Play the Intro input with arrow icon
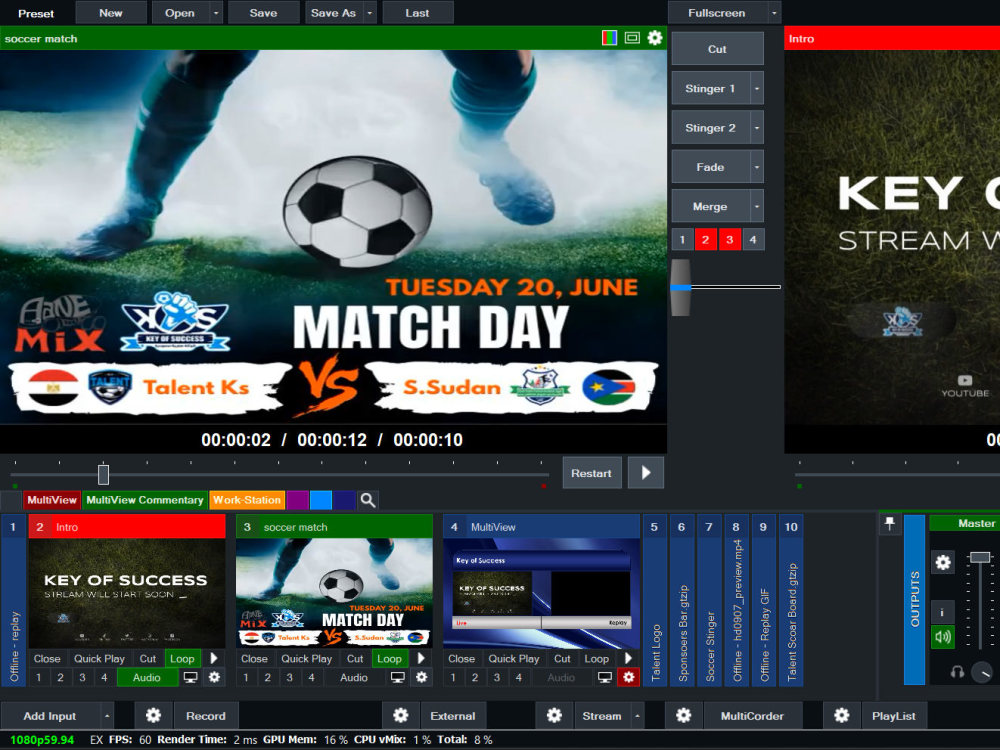This screenshot has width=1000, height=750. coord(214,658)
